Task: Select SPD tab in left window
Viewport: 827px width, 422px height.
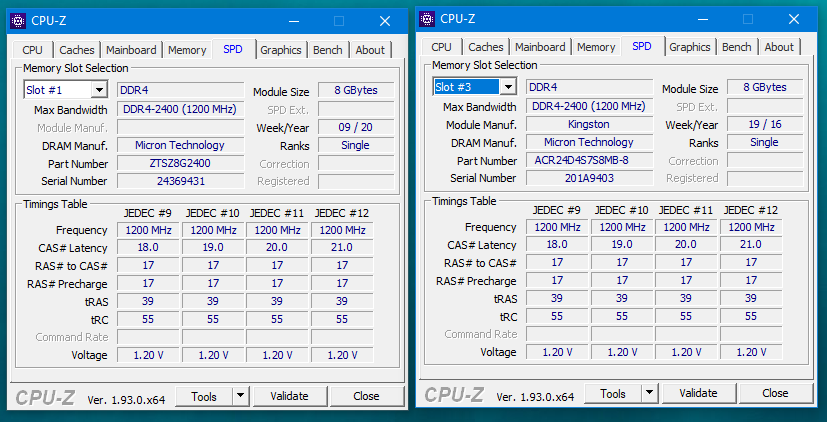Action: tap(233, 49)
